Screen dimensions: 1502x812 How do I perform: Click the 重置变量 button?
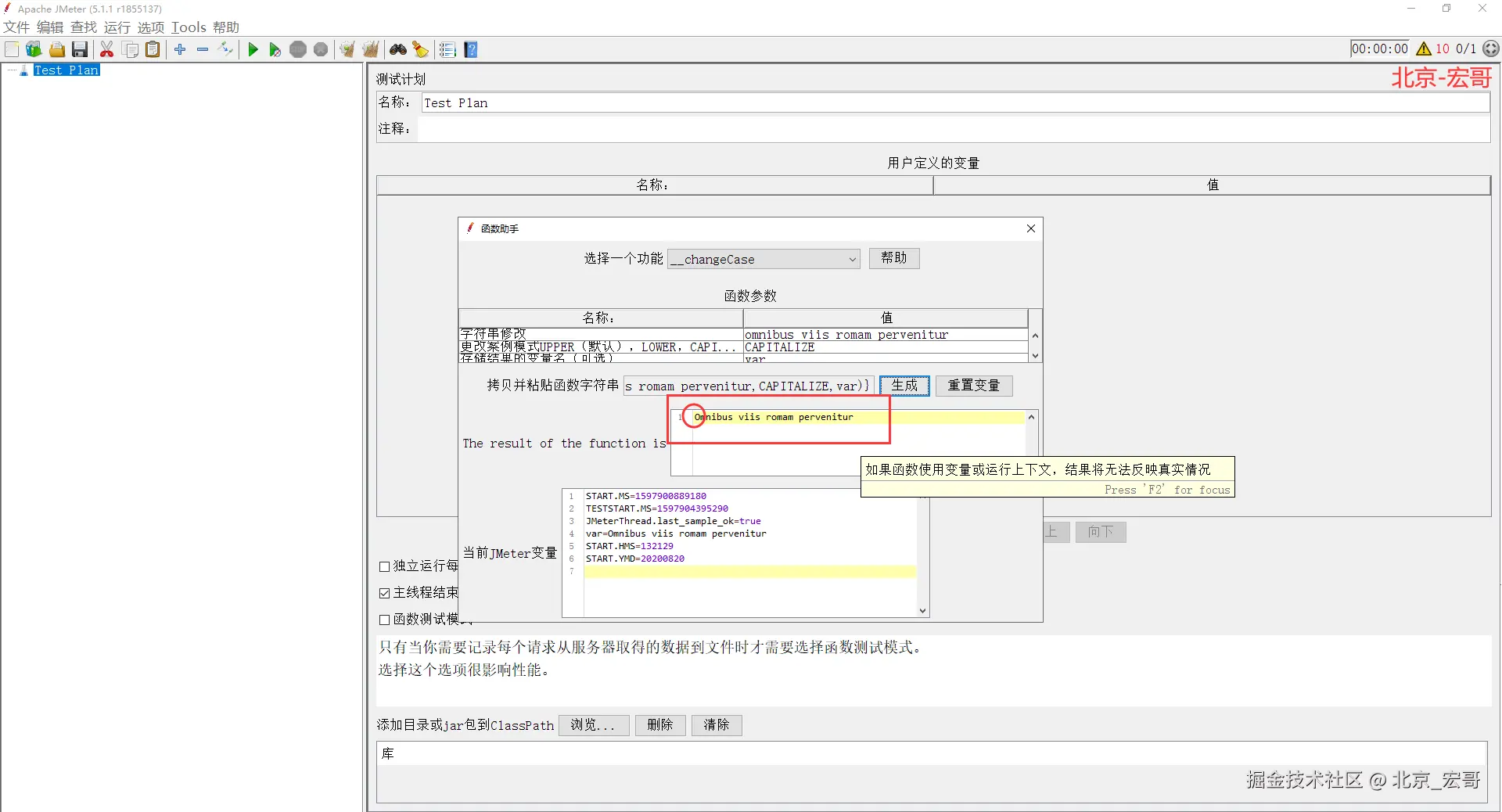974,386
